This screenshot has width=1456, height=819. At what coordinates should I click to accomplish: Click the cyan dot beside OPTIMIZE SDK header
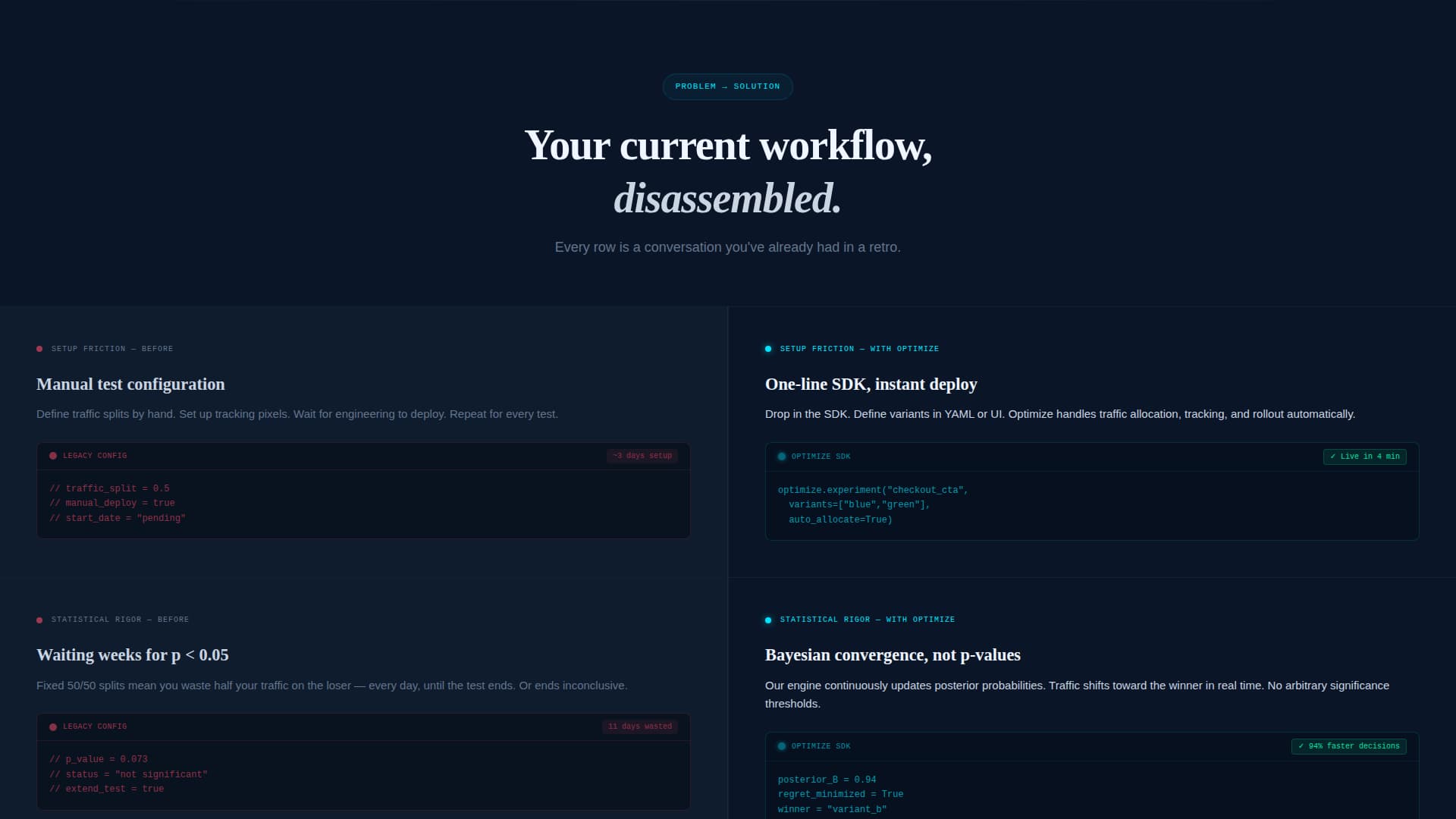[x=782, y=457]
